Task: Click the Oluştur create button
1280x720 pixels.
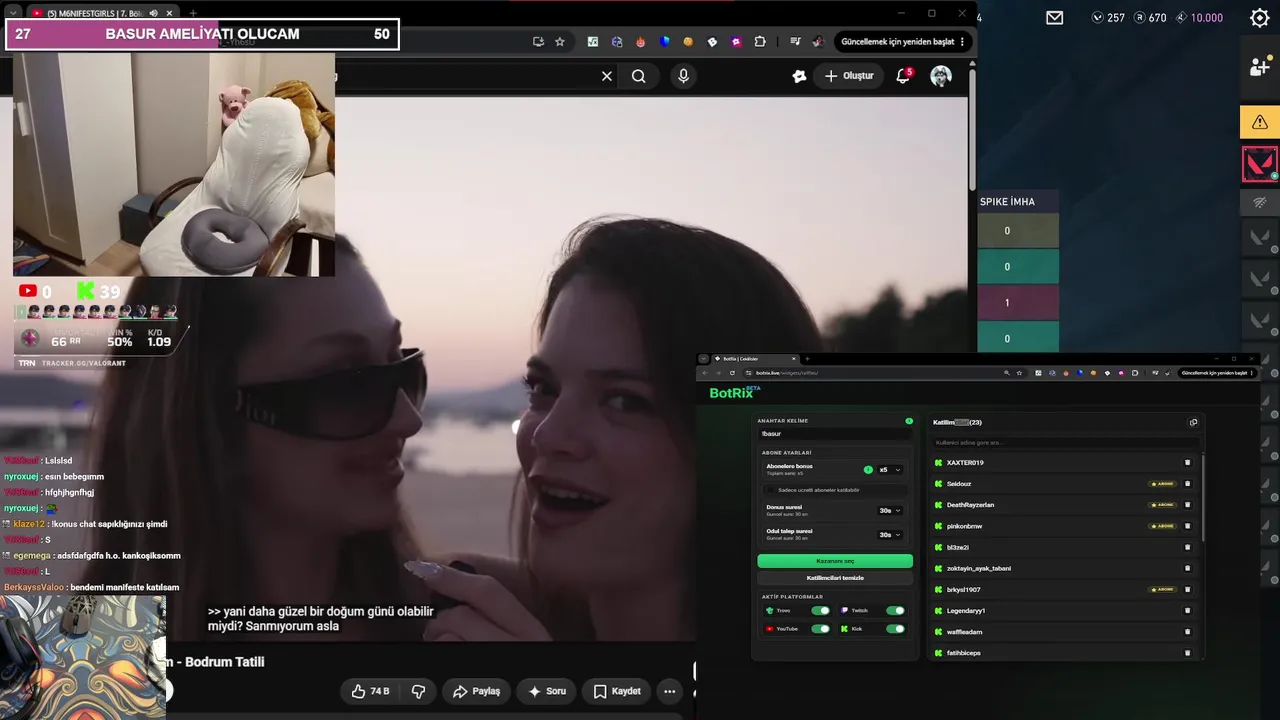Action: [x=849, y=76]
